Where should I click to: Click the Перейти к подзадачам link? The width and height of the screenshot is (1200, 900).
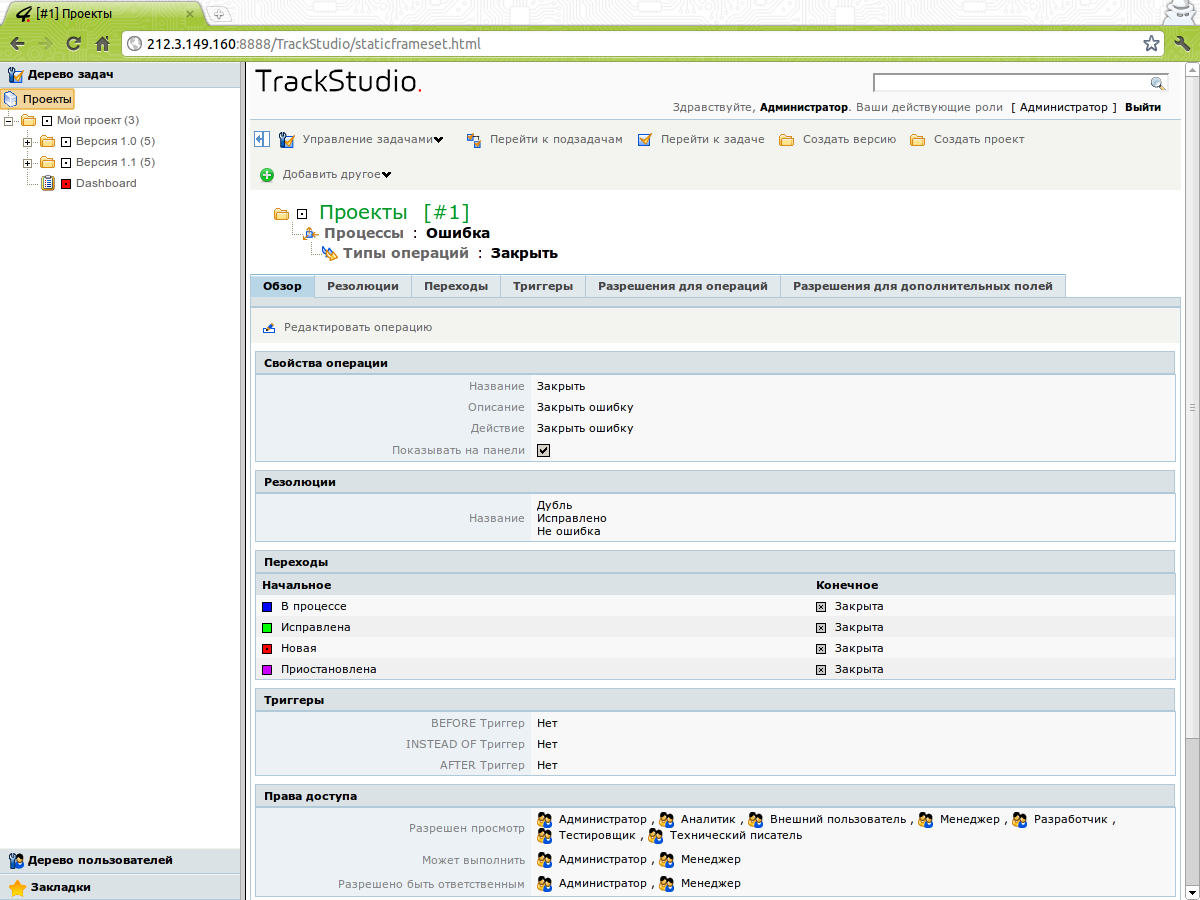[x=556, y=140]
